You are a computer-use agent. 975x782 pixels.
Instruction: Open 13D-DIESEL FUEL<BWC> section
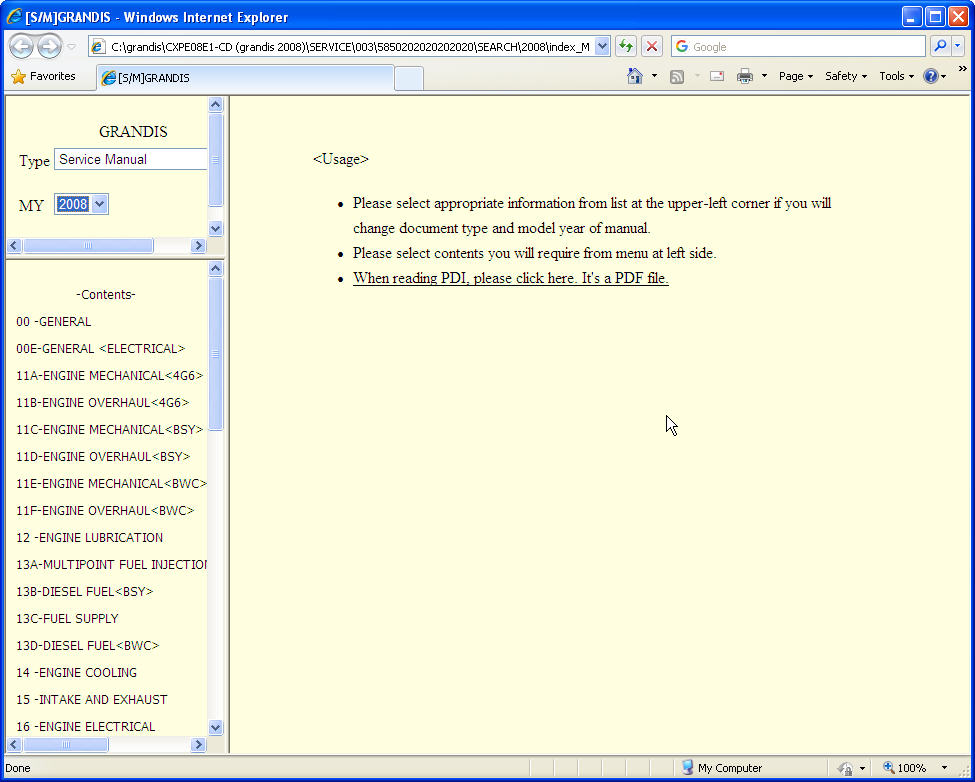[88, 646]
